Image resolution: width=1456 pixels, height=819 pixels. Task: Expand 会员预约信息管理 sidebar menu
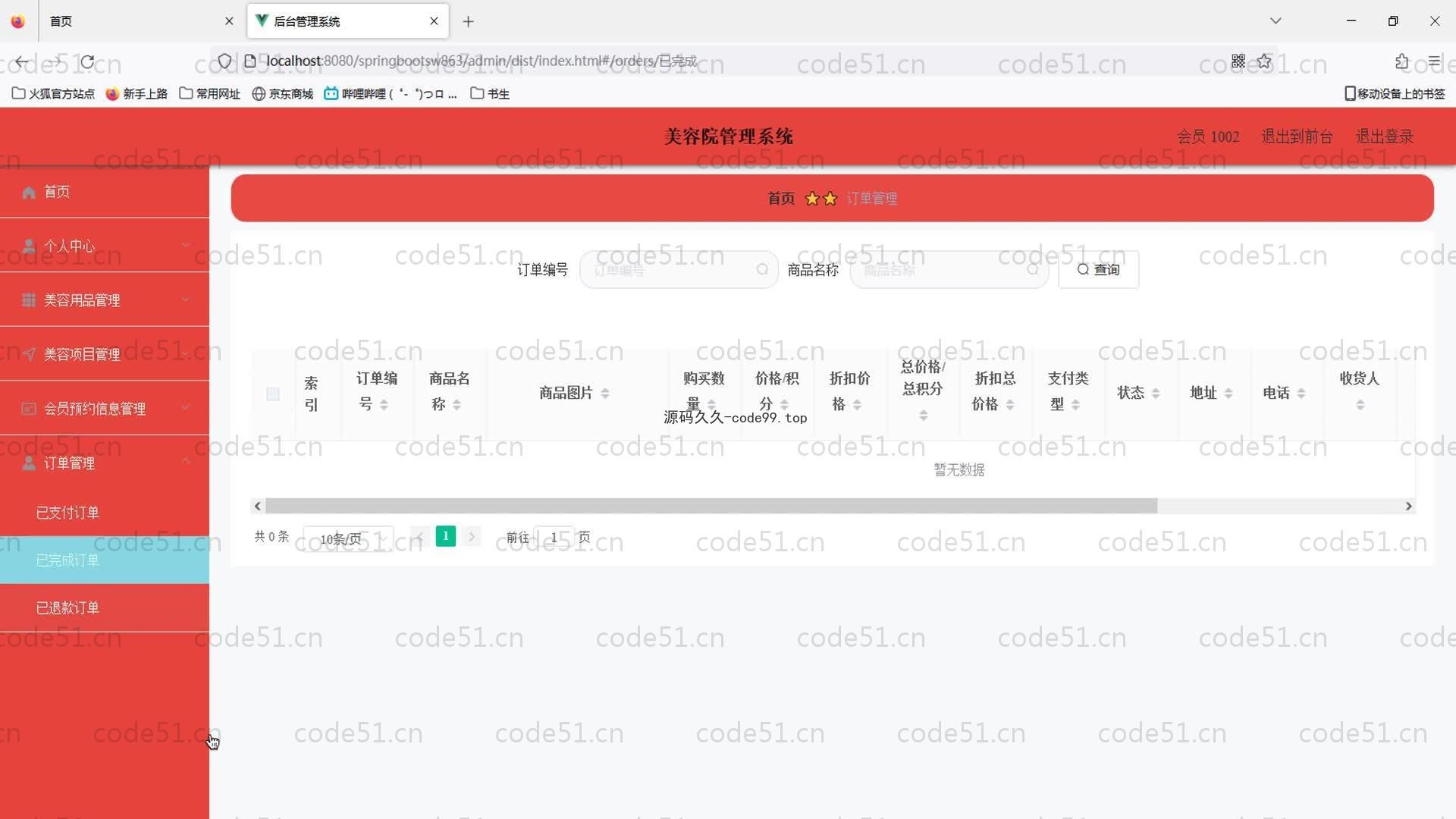pos(105,408)
